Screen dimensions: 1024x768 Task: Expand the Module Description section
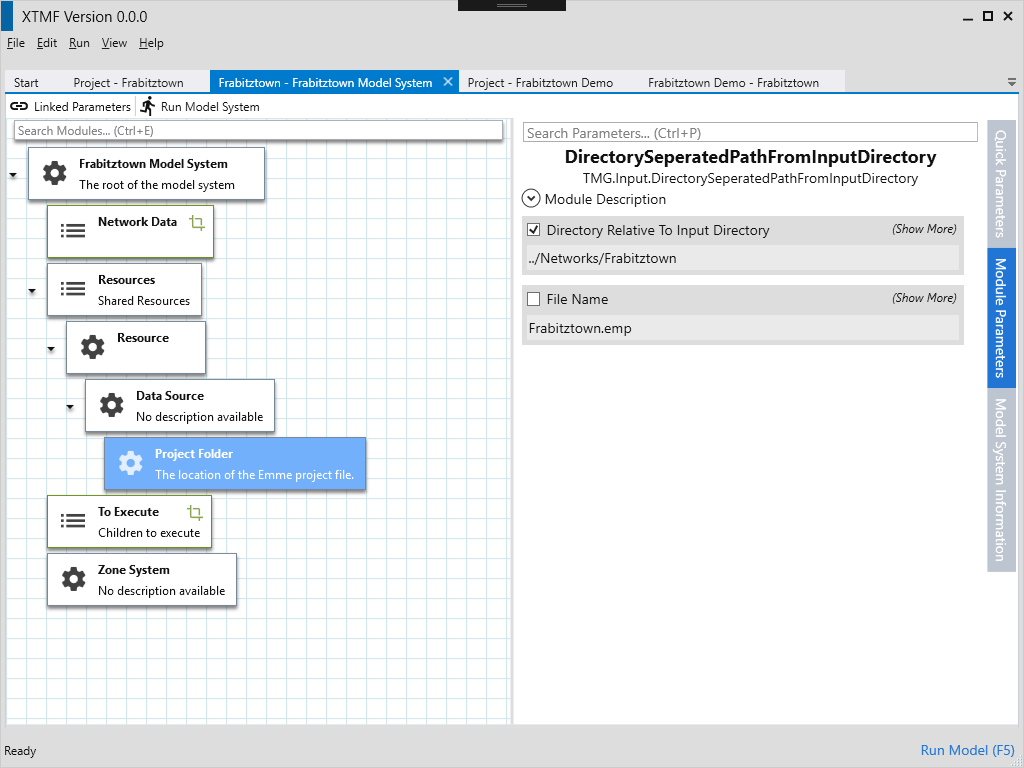531,199
